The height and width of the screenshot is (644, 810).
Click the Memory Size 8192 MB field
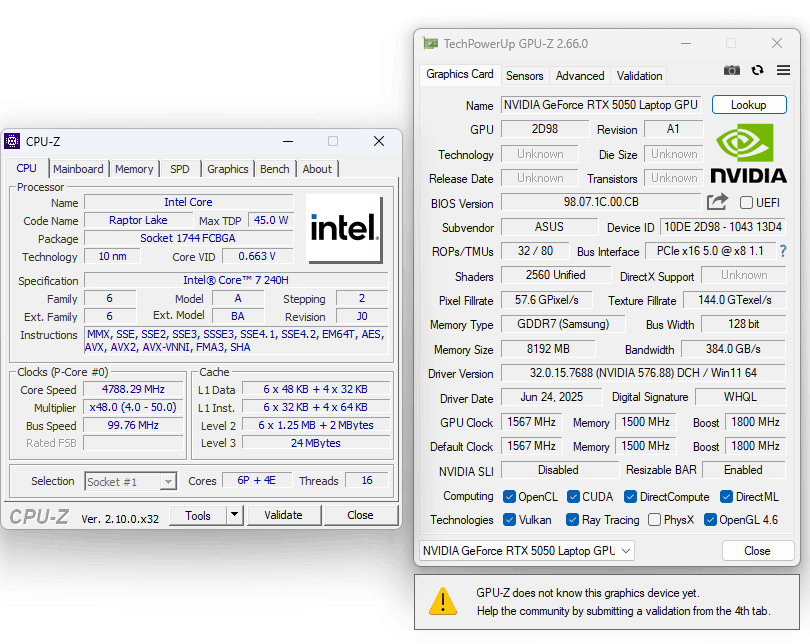[x=548, y=349]
